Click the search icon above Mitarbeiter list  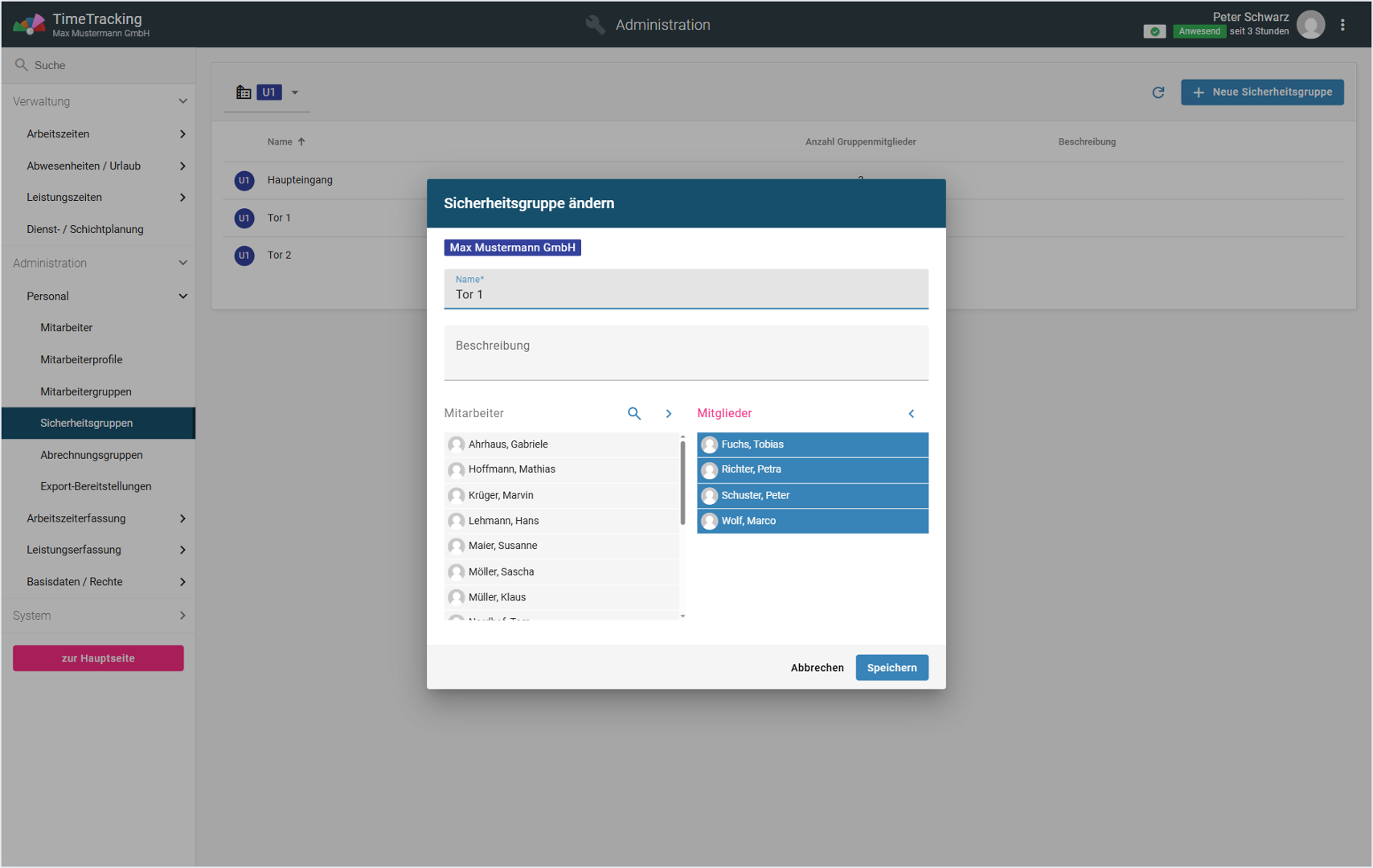[634, 413]
